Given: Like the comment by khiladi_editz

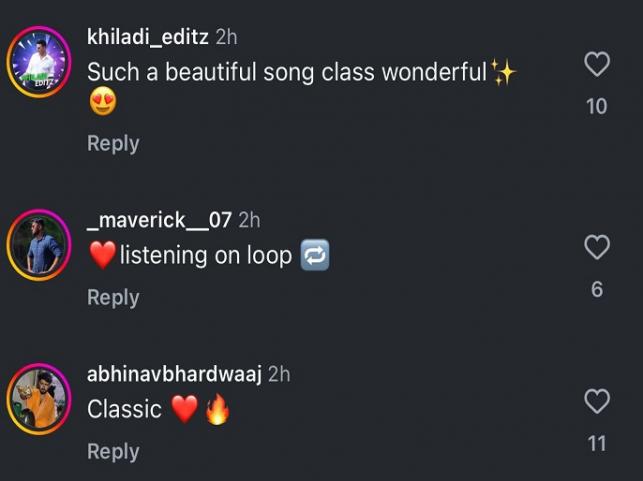Looking at the screenshot, I should coord(597,66).
